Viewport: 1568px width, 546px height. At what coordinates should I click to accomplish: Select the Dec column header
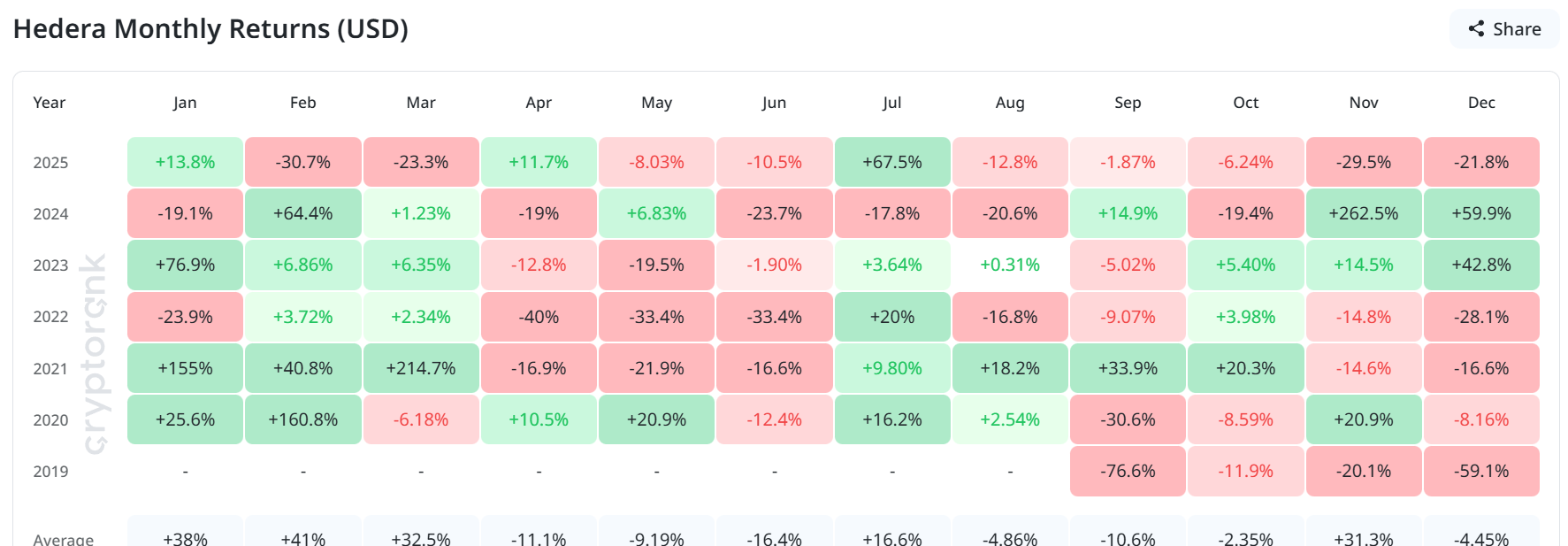1481,103
